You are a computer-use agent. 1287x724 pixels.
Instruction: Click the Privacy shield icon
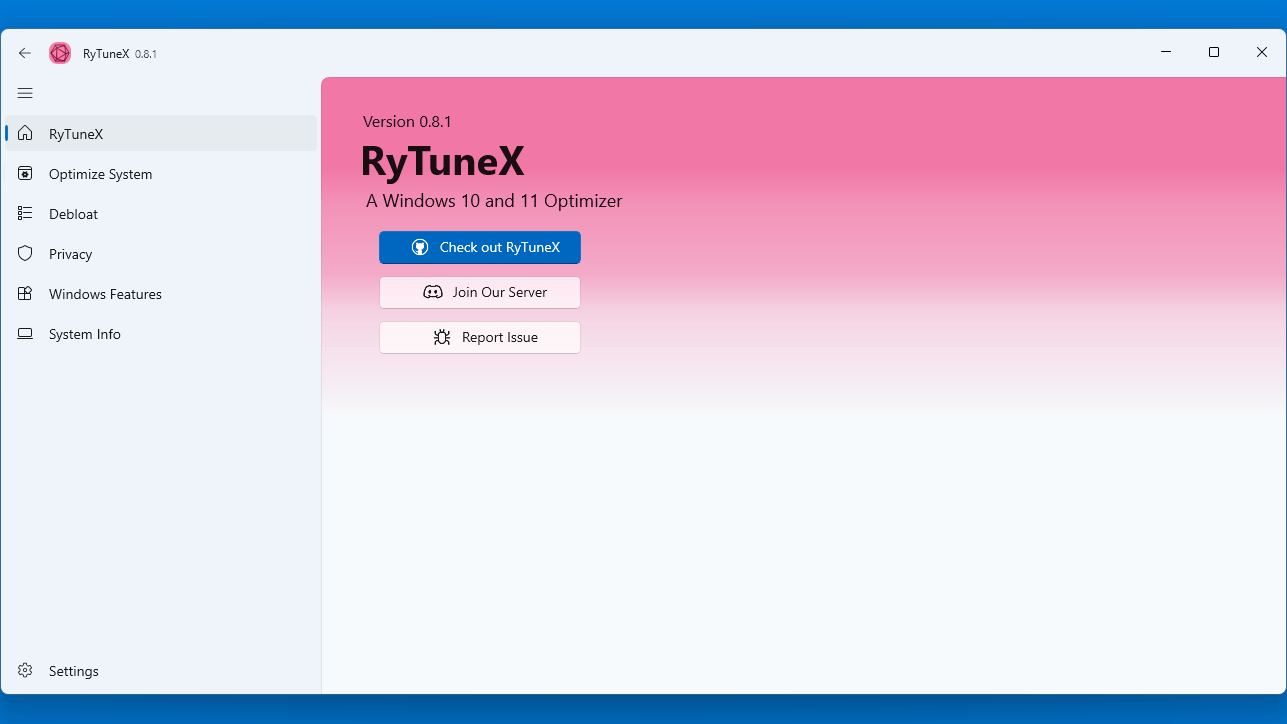click(26, 253)
